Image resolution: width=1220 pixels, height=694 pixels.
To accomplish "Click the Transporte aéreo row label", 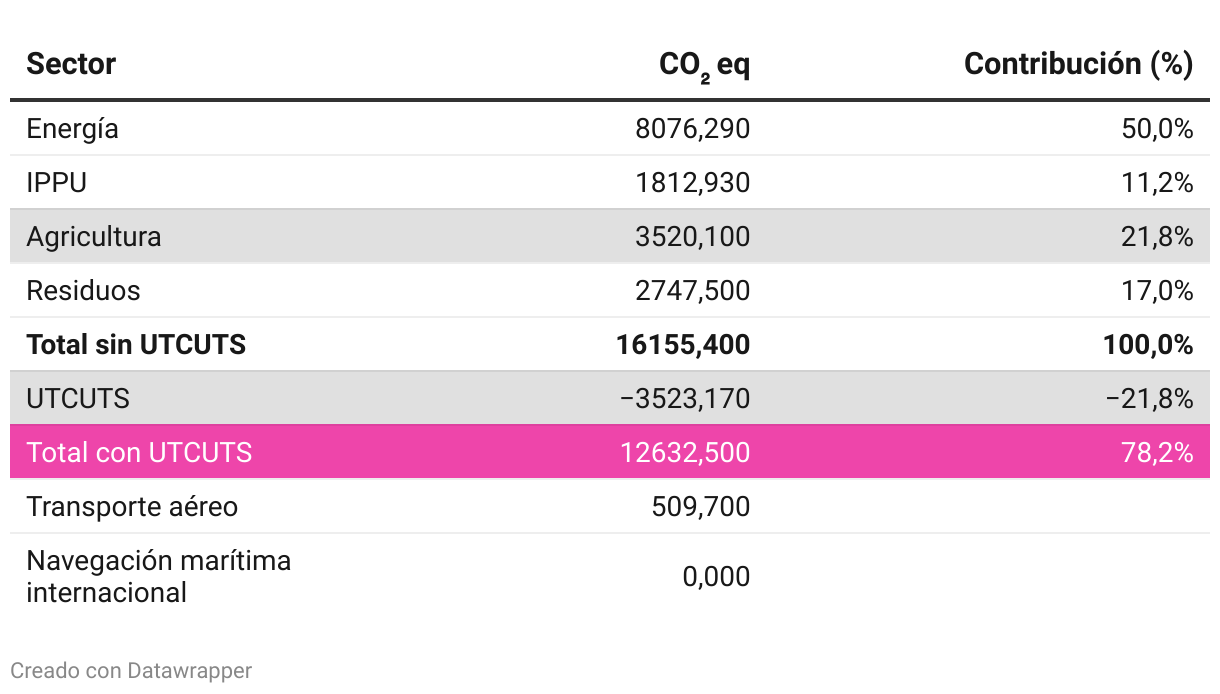I will point(132,506).
